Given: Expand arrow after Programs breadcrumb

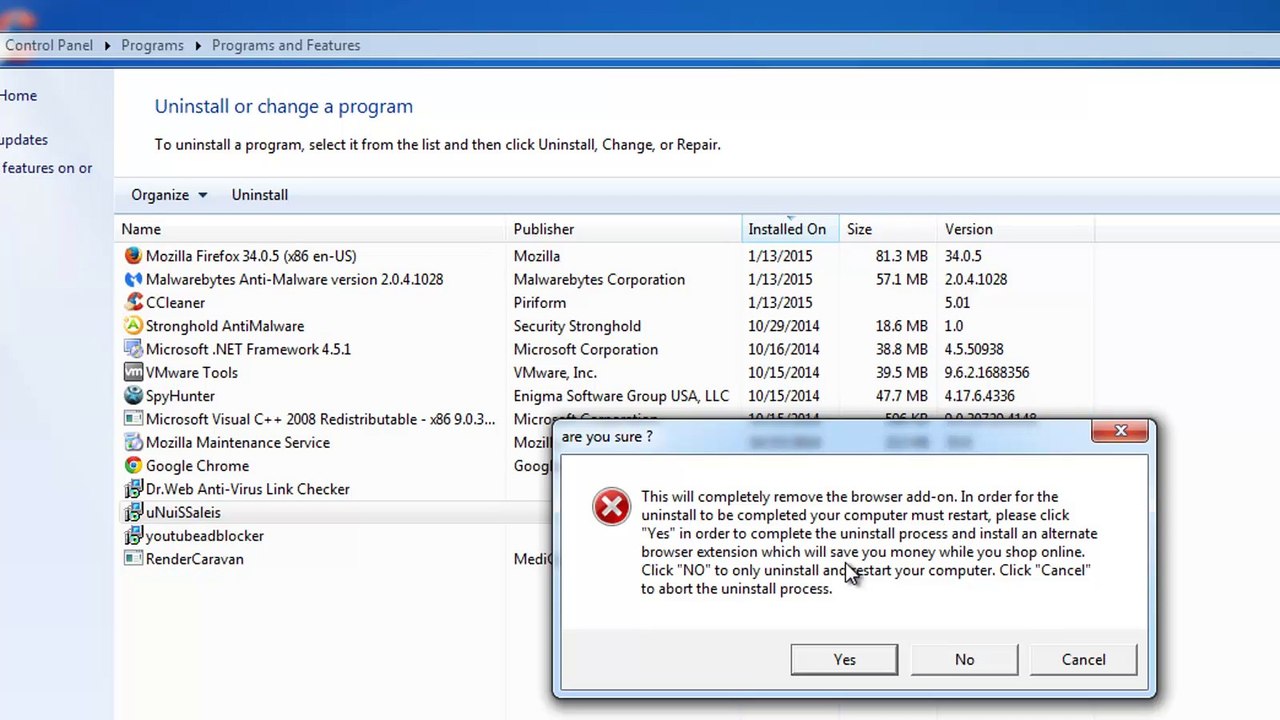Looking at the screenshot, I should (198, 45).
